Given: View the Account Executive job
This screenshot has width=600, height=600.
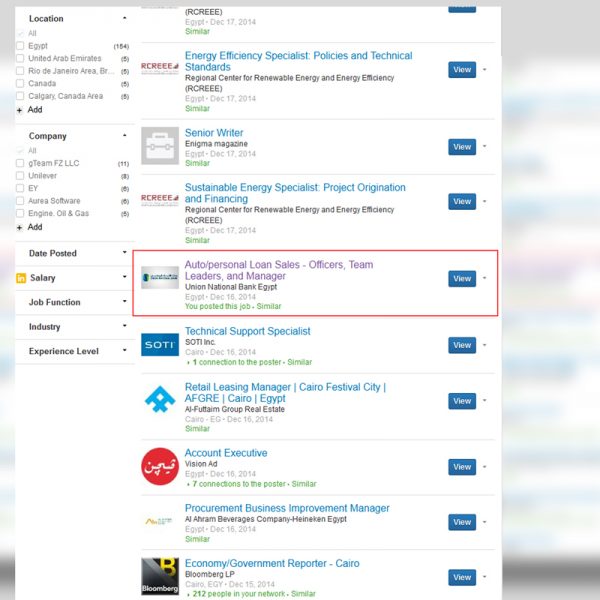Looking at the screenshot, I should (x=462, y=467).
